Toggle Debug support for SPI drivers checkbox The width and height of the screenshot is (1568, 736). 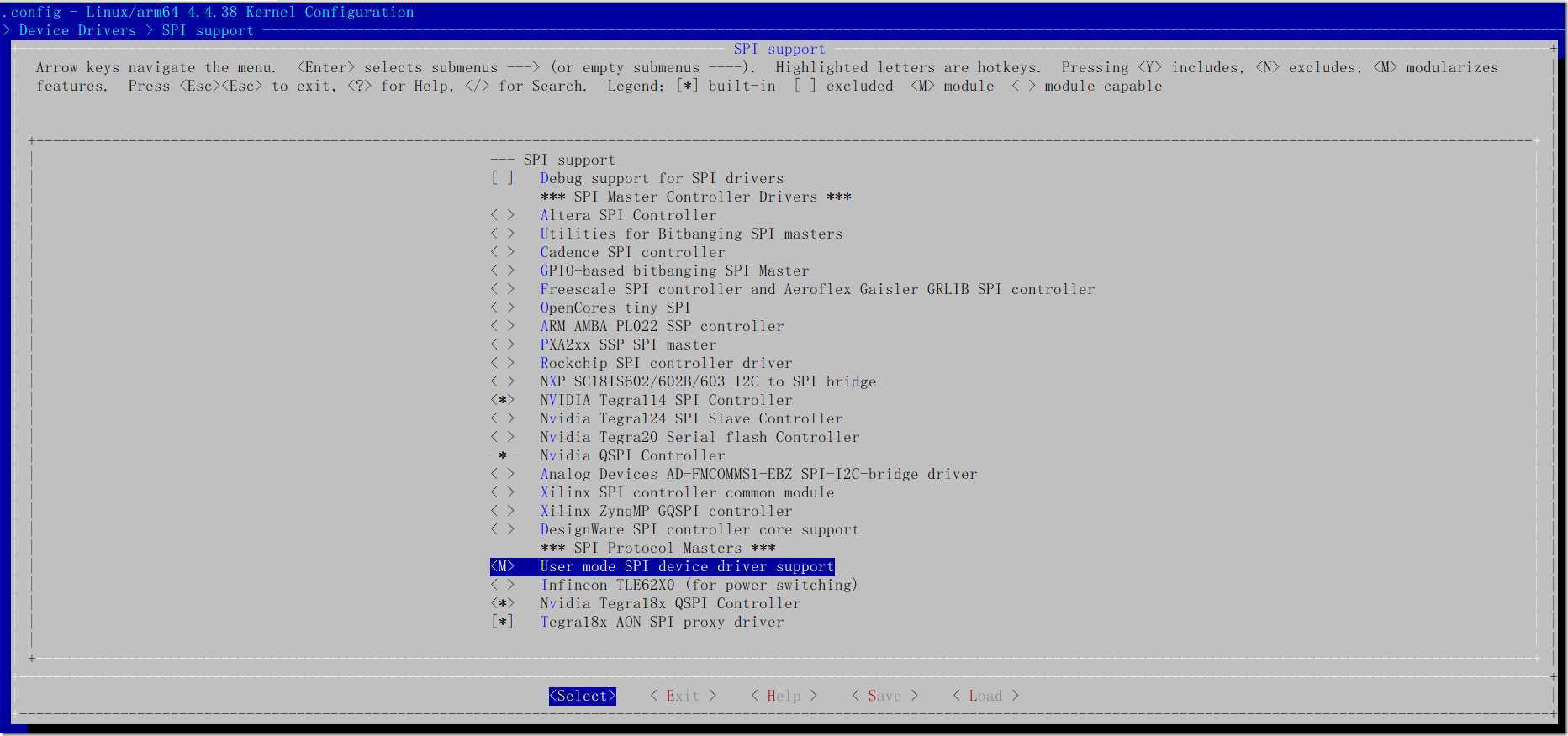pos(502,178)
